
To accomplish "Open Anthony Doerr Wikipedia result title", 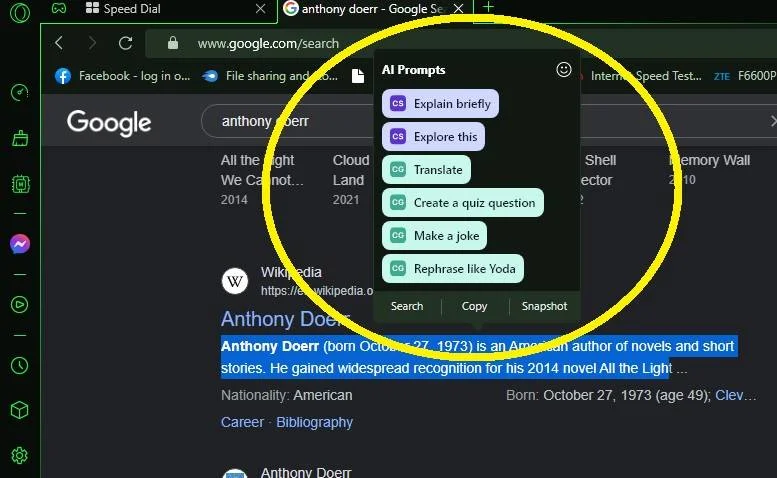I will (x=285, y=319).
